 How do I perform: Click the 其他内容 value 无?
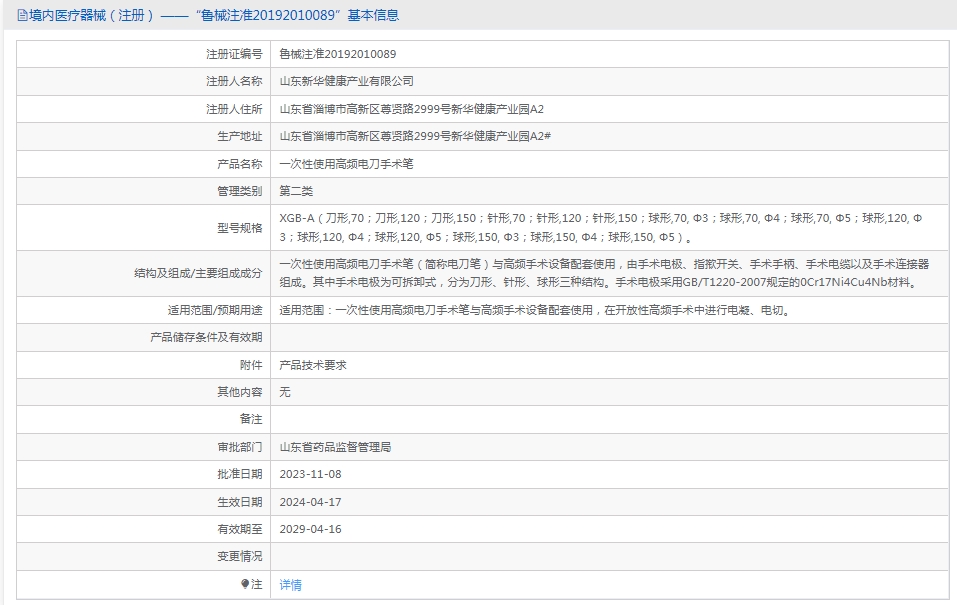tap(285, 392)
